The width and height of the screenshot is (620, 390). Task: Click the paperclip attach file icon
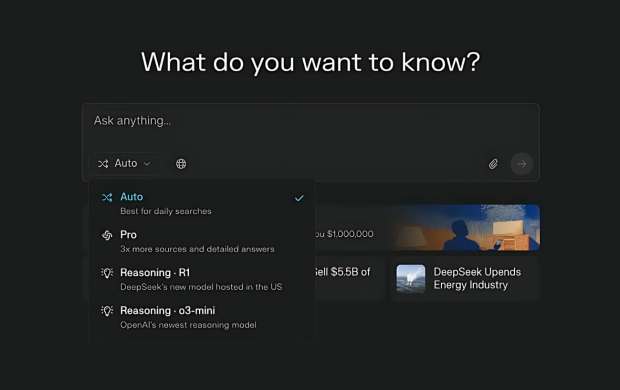pos(493,164)
